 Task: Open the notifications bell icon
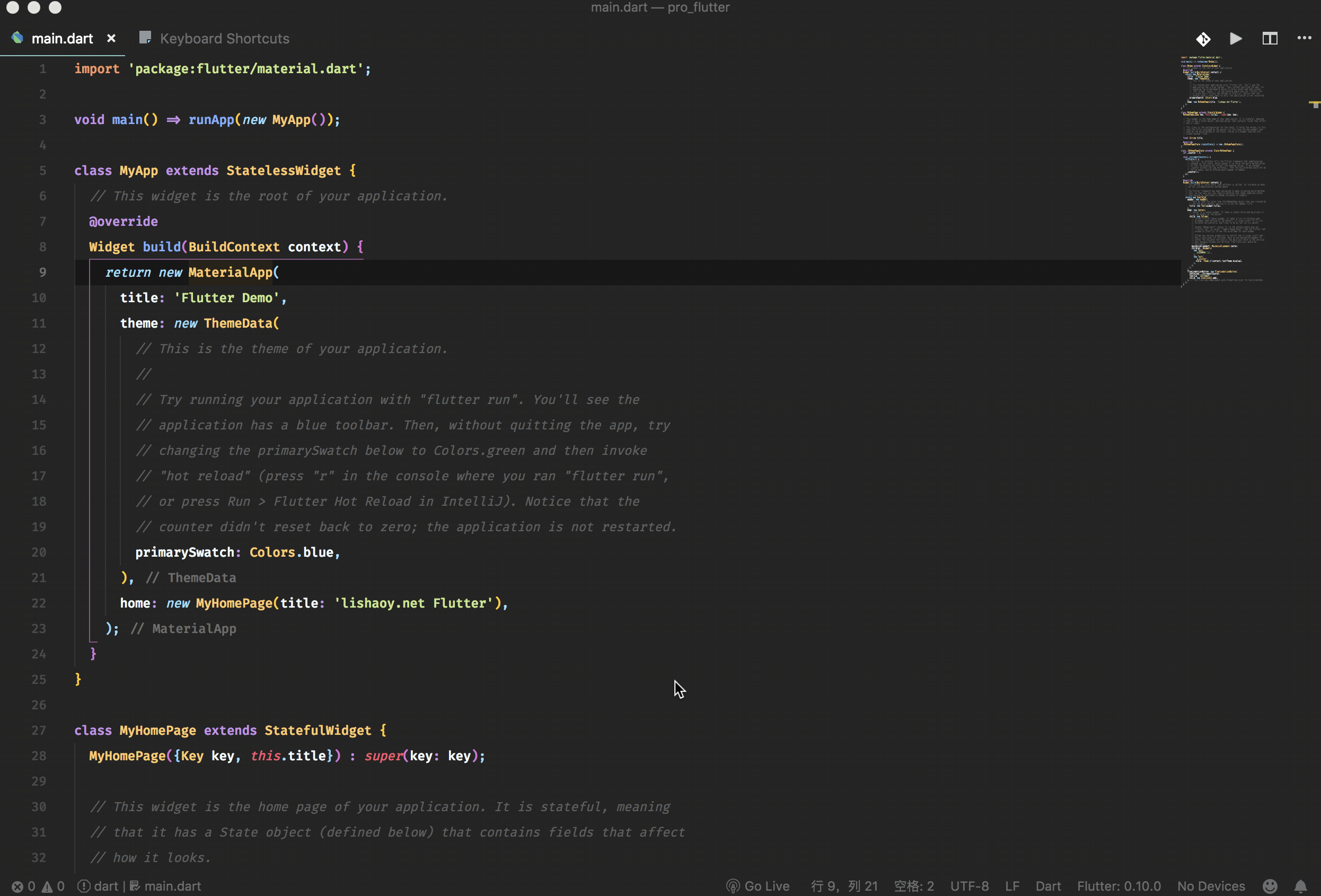[x=1300, y=886]
